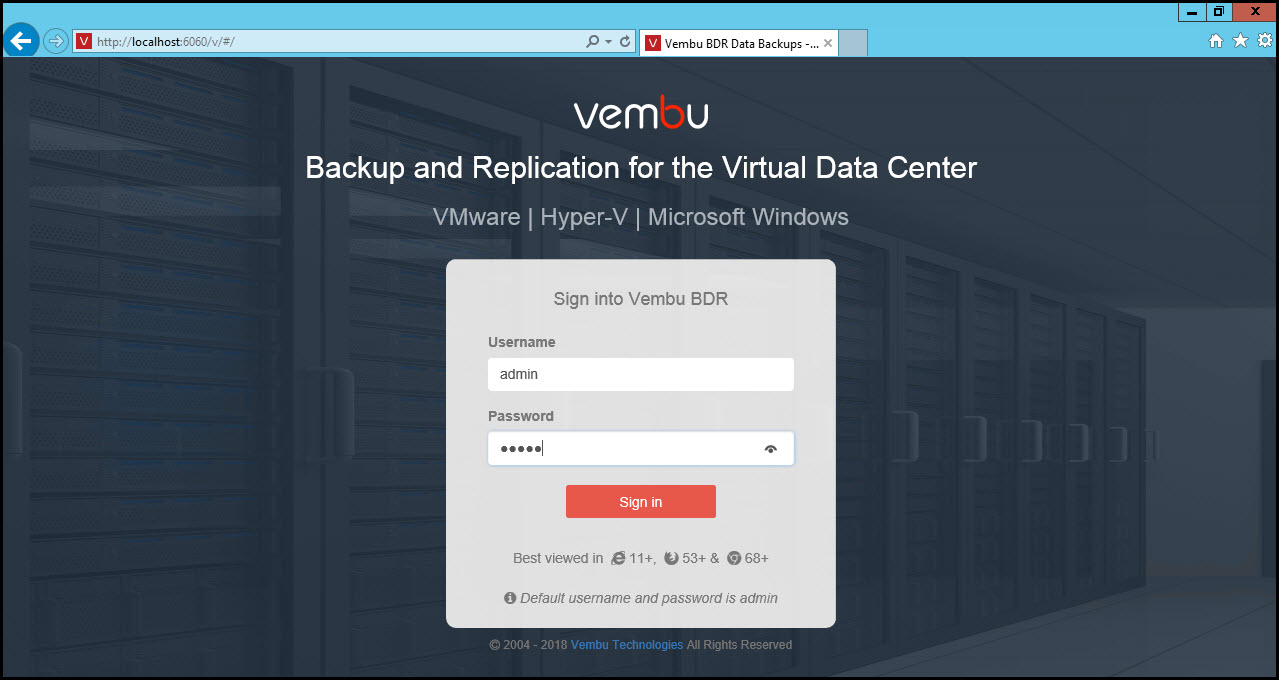Click the Vembu logo
The image size is (1279, 680).
point(641,113)
